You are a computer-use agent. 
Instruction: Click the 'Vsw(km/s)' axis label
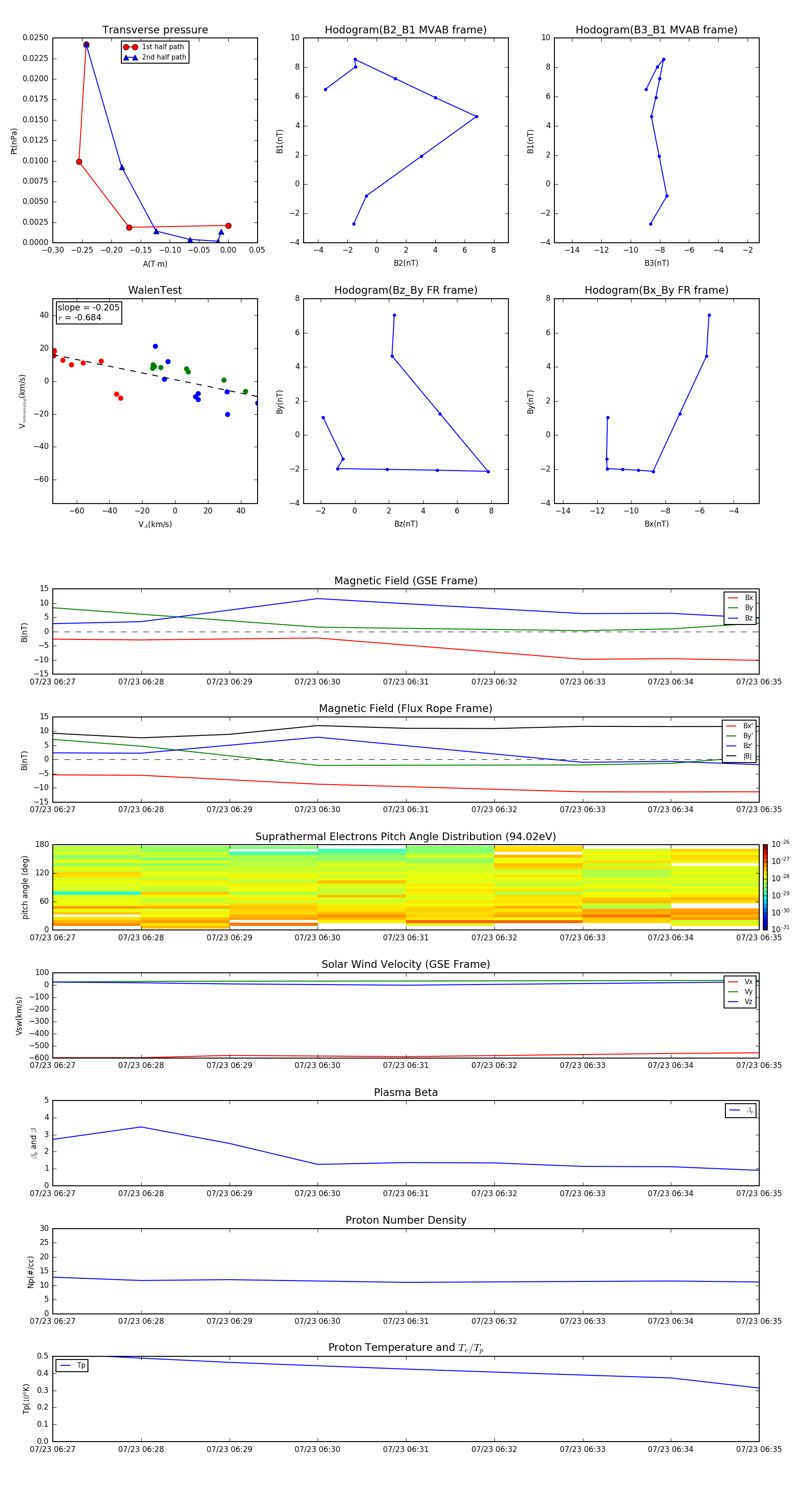pyautogui.click(x=19, y=1016)
